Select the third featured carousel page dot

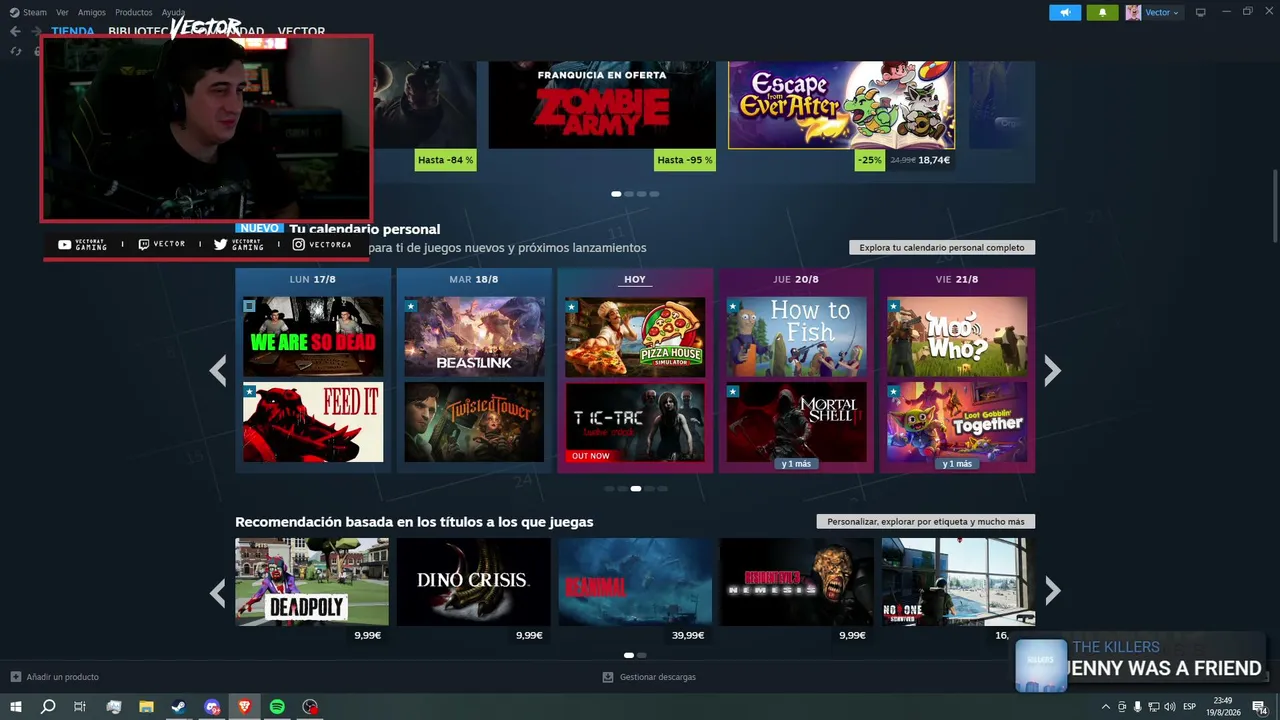[642, 194]
